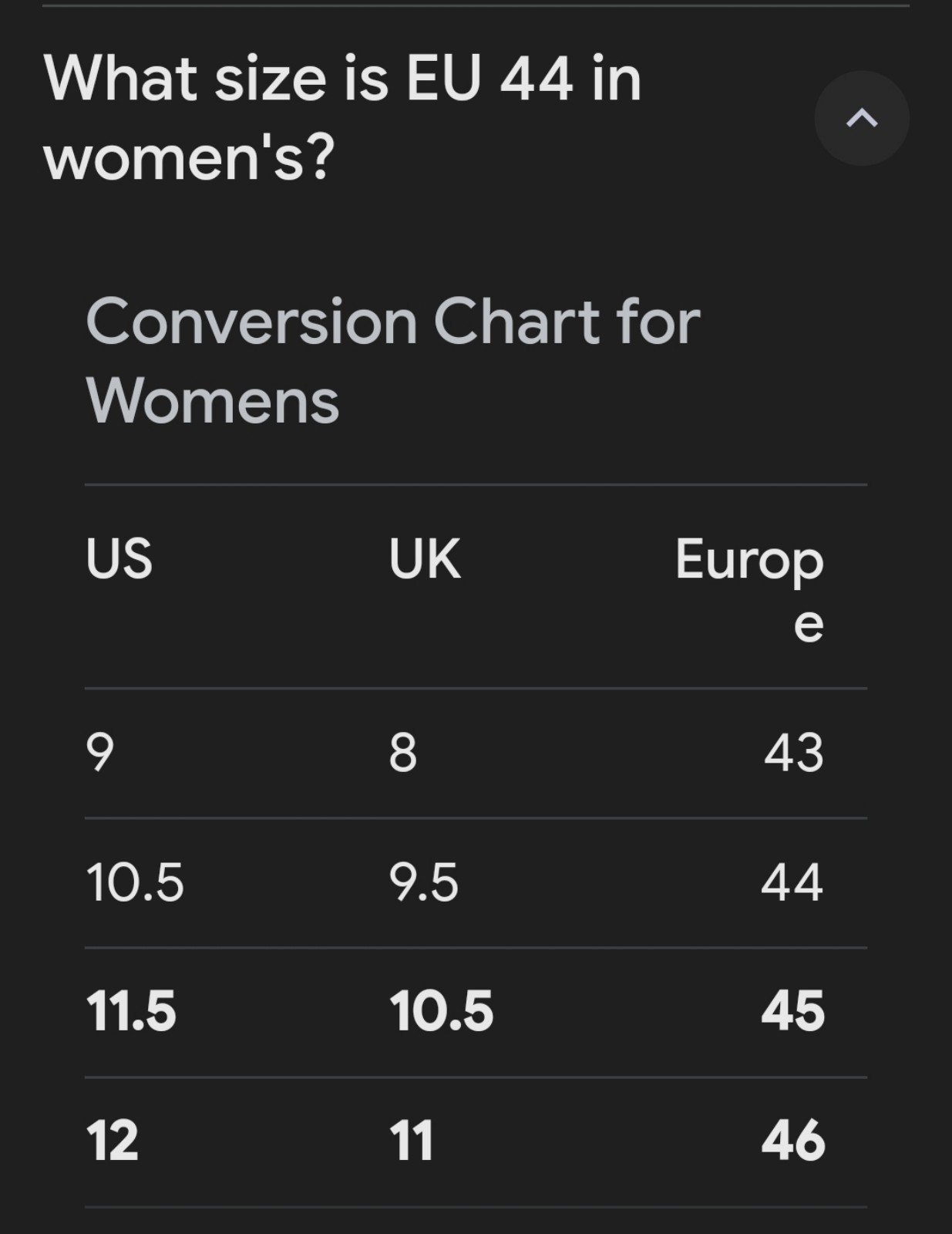The width and height of the screenshot is (952, 1234).
Task: Select bold Europe size 45 cell
Action: (793, 1011)
